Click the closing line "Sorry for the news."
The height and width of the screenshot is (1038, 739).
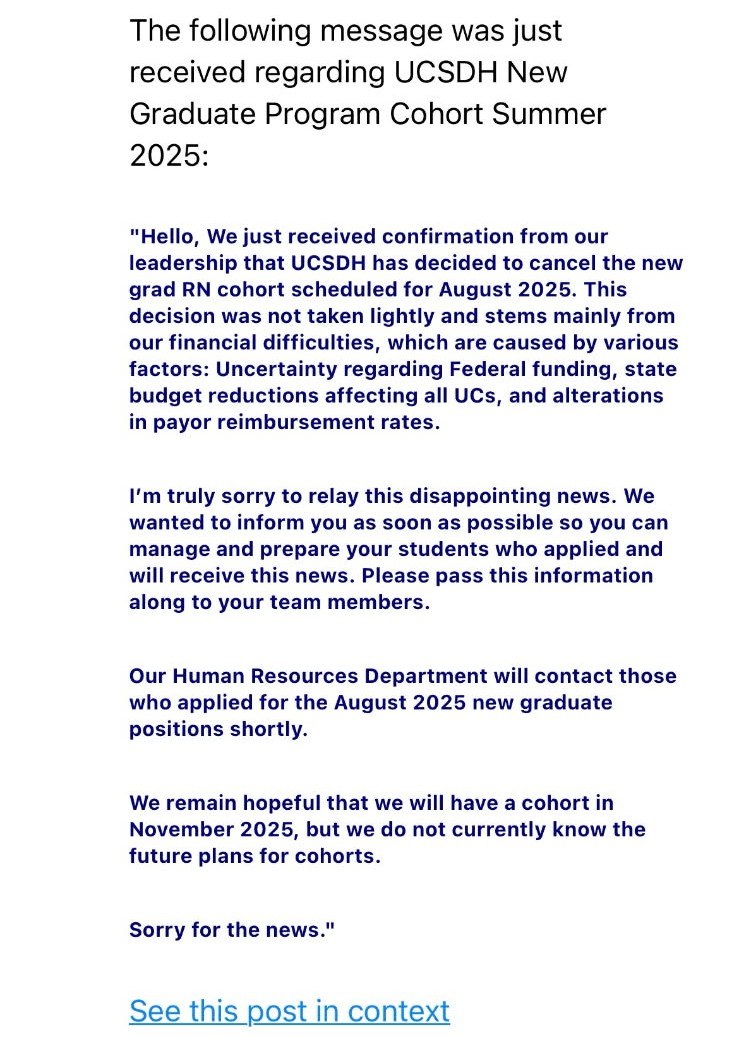[x=232, y=930]
